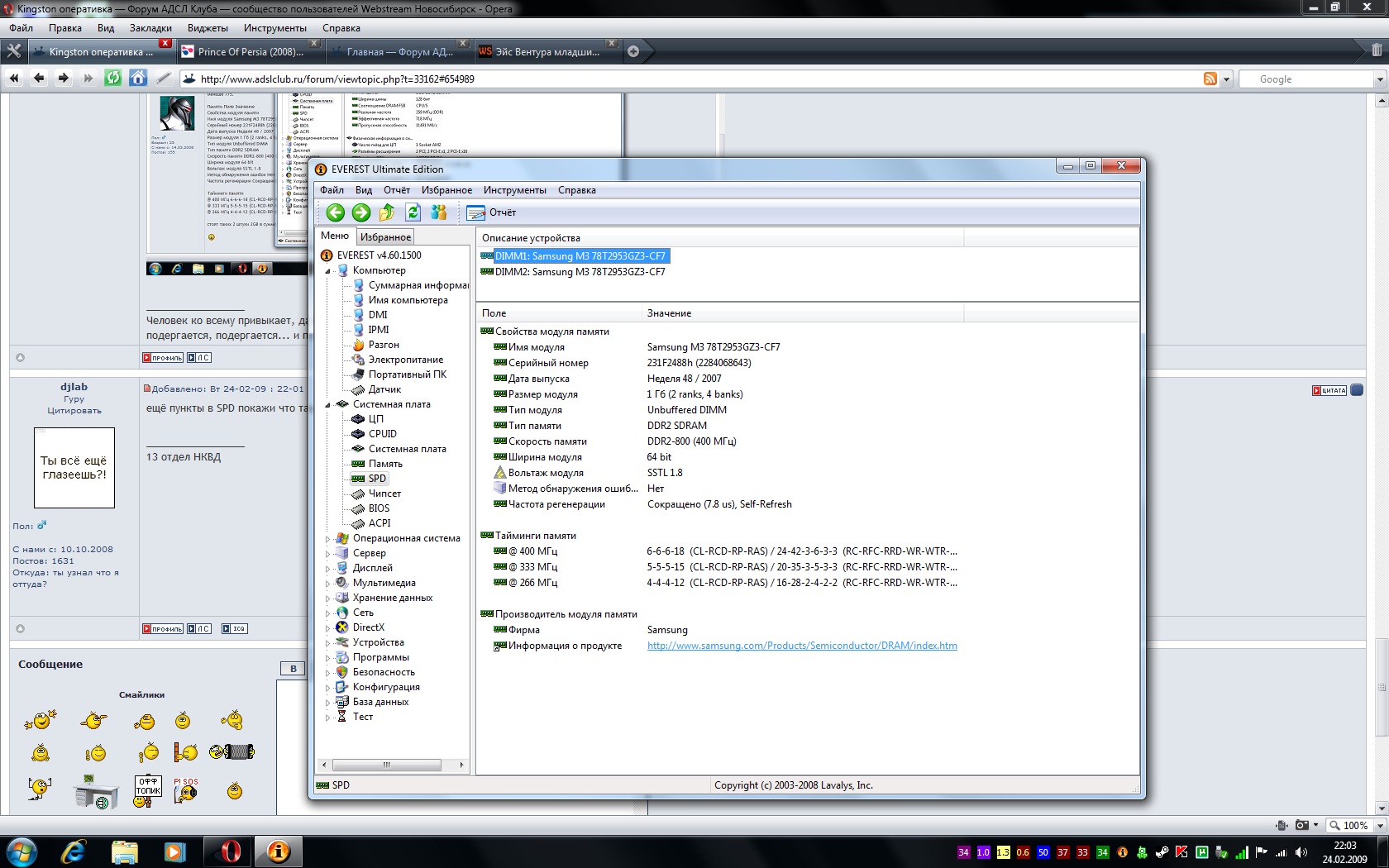The image size is (1389, 868).
Task: Open Закладки menu in Opera
Action: pyautogui.click(x=150, y=28)
